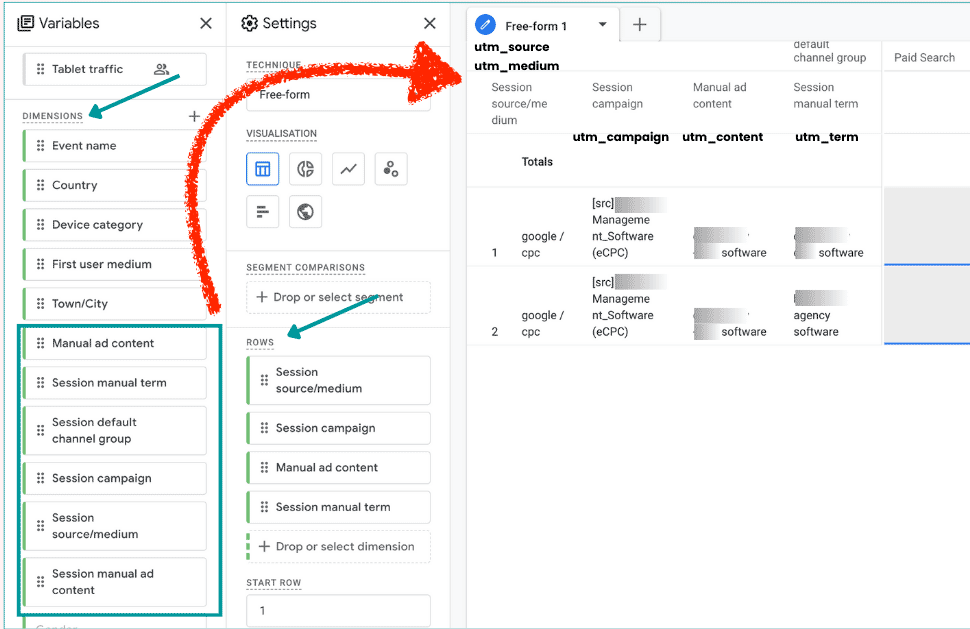This screenshot has height=629, width=970.
Task: Click the Start row input field
Action: [x=338, y=610]
